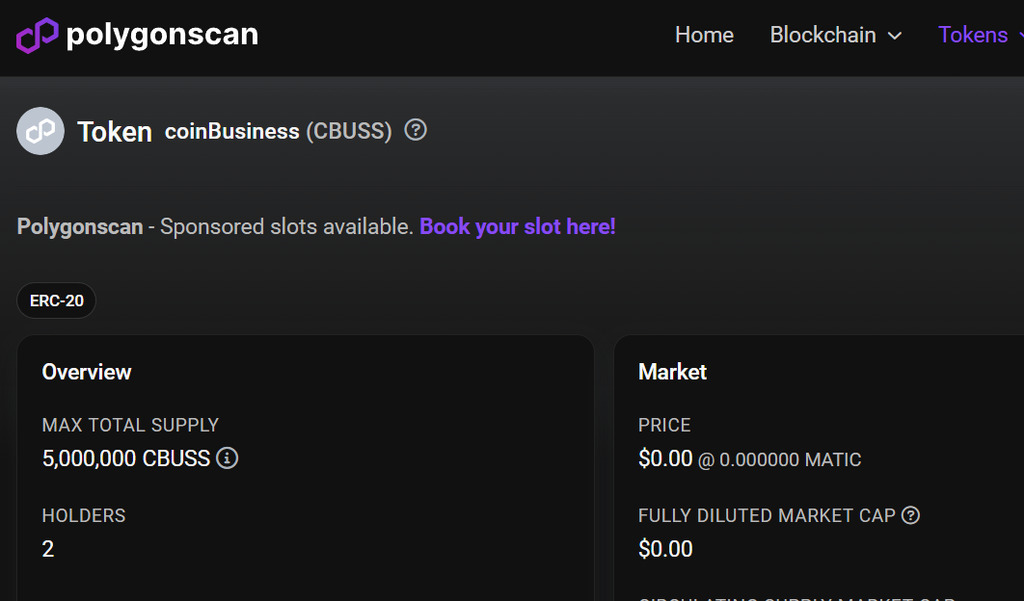Select the '@ 0.000000 MATIC' text
1024x601 pixels.
(779, 460)
